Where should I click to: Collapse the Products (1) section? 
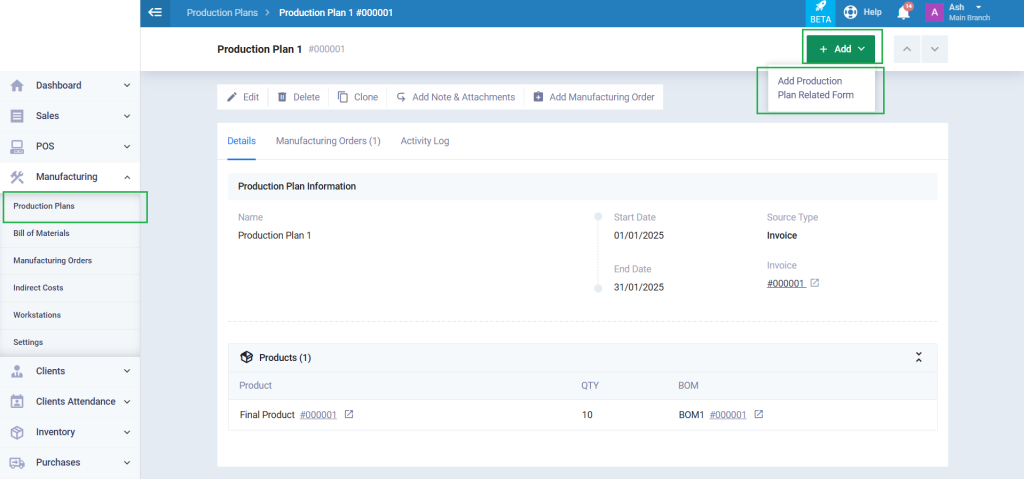pyautogui.click(x=918, y=357)
